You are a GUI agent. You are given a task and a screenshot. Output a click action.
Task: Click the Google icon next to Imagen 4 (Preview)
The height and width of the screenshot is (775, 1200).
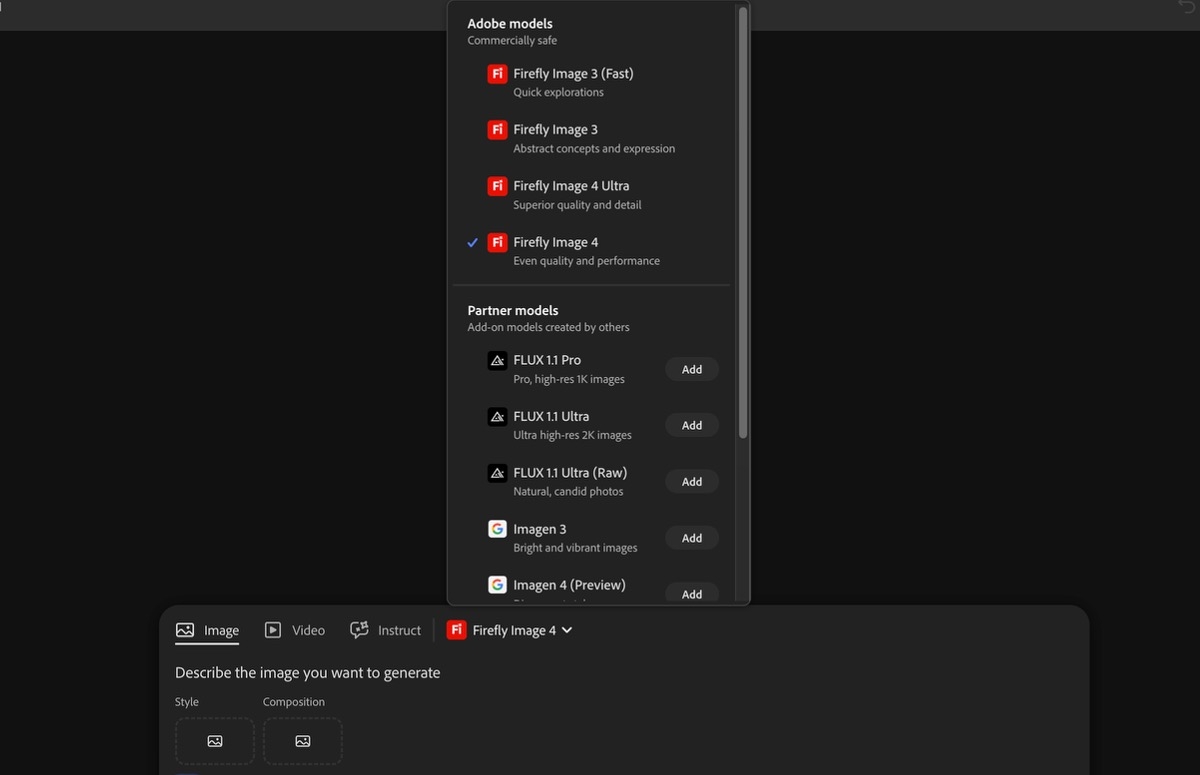(497, 585)
